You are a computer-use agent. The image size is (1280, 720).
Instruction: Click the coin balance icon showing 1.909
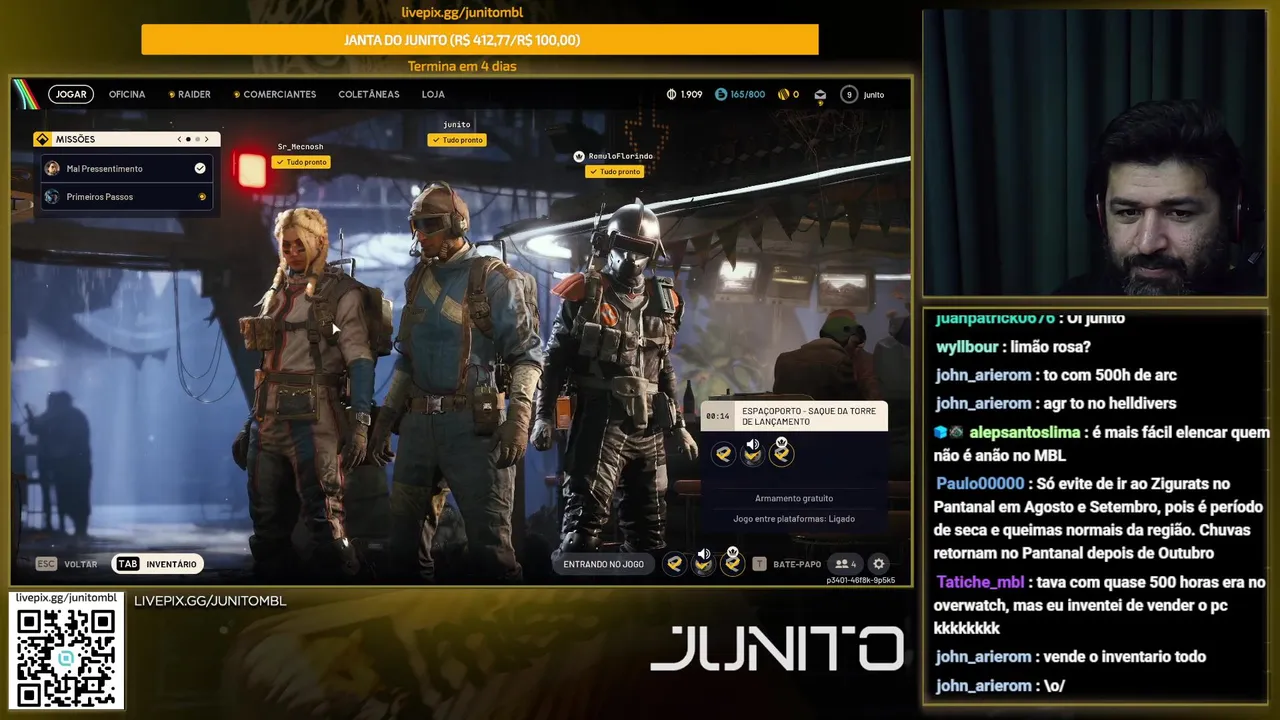click(671, 94)
